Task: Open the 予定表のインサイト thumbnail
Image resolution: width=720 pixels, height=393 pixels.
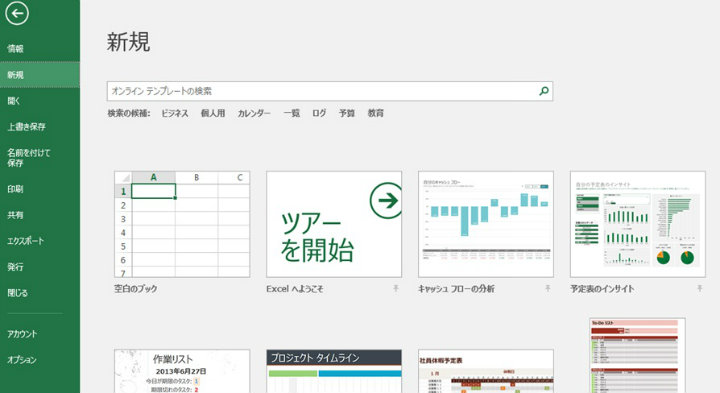Action: [x=638, y=224]
